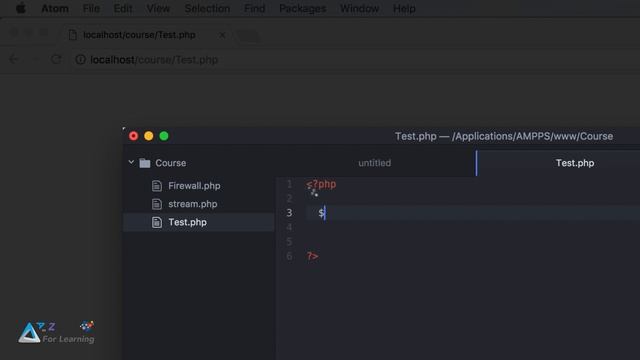Open the Edit menu
This screenshot has width=640, height=360.
tap(123, 9)
